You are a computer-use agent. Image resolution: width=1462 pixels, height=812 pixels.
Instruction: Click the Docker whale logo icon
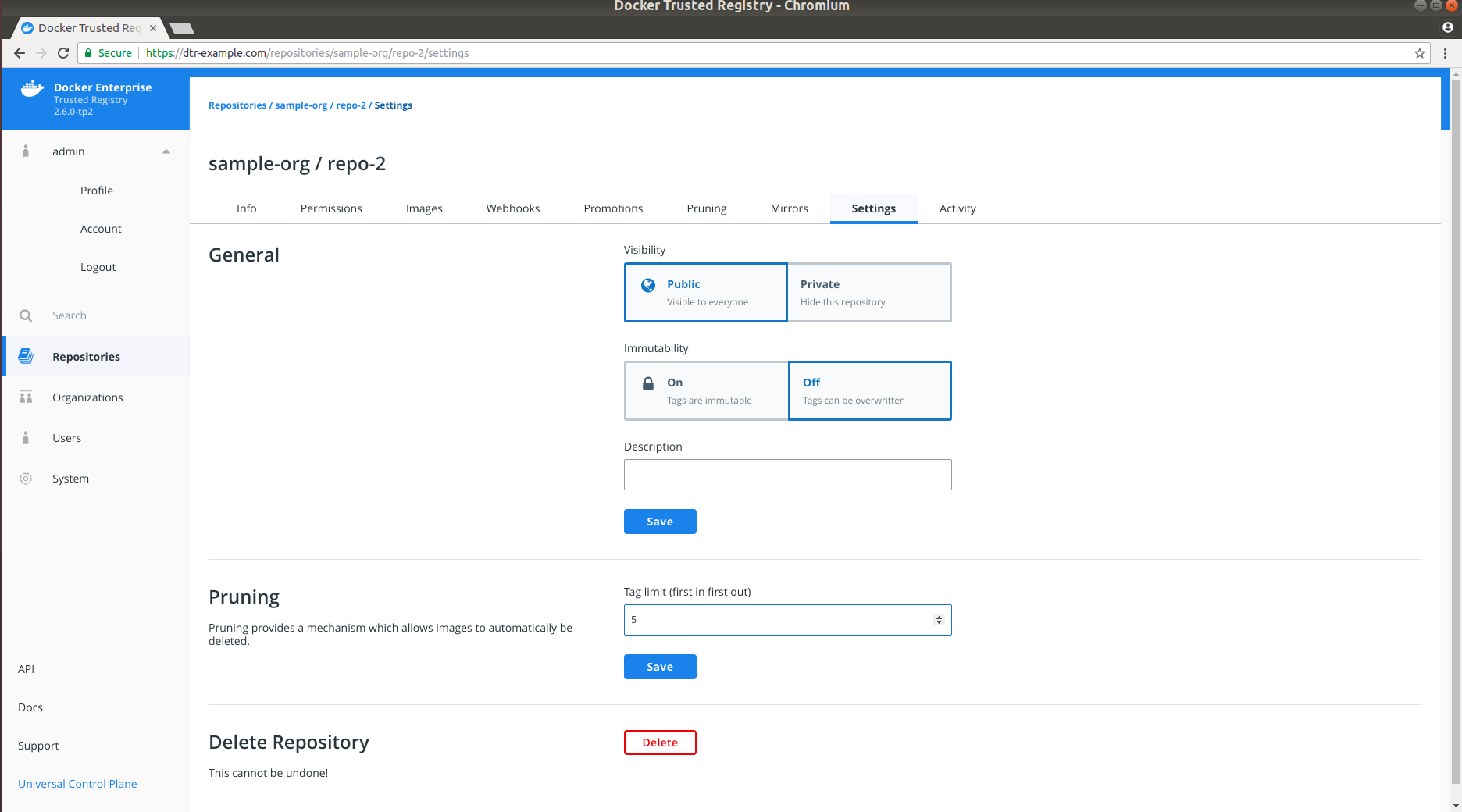32,89
